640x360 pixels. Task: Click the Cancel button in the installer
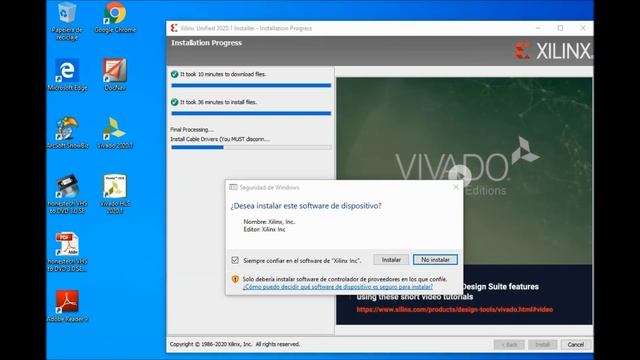click(576, 344)
